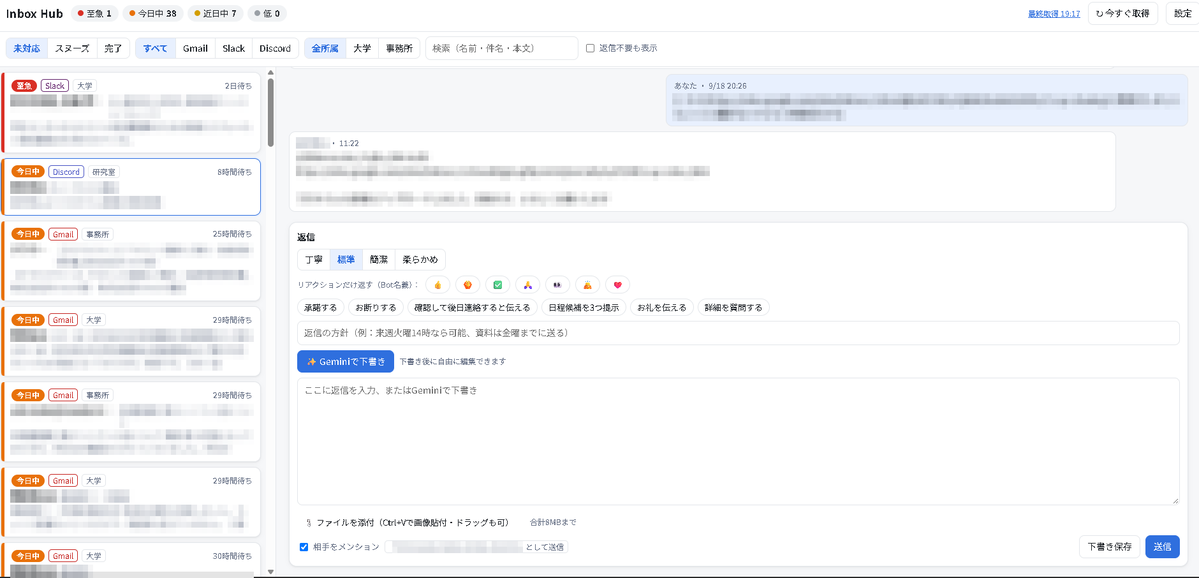This screenshot has width=1199, height=578.
Task: Click the Gmail tag on the 25時間待ち card
Action: pos(63,234)
